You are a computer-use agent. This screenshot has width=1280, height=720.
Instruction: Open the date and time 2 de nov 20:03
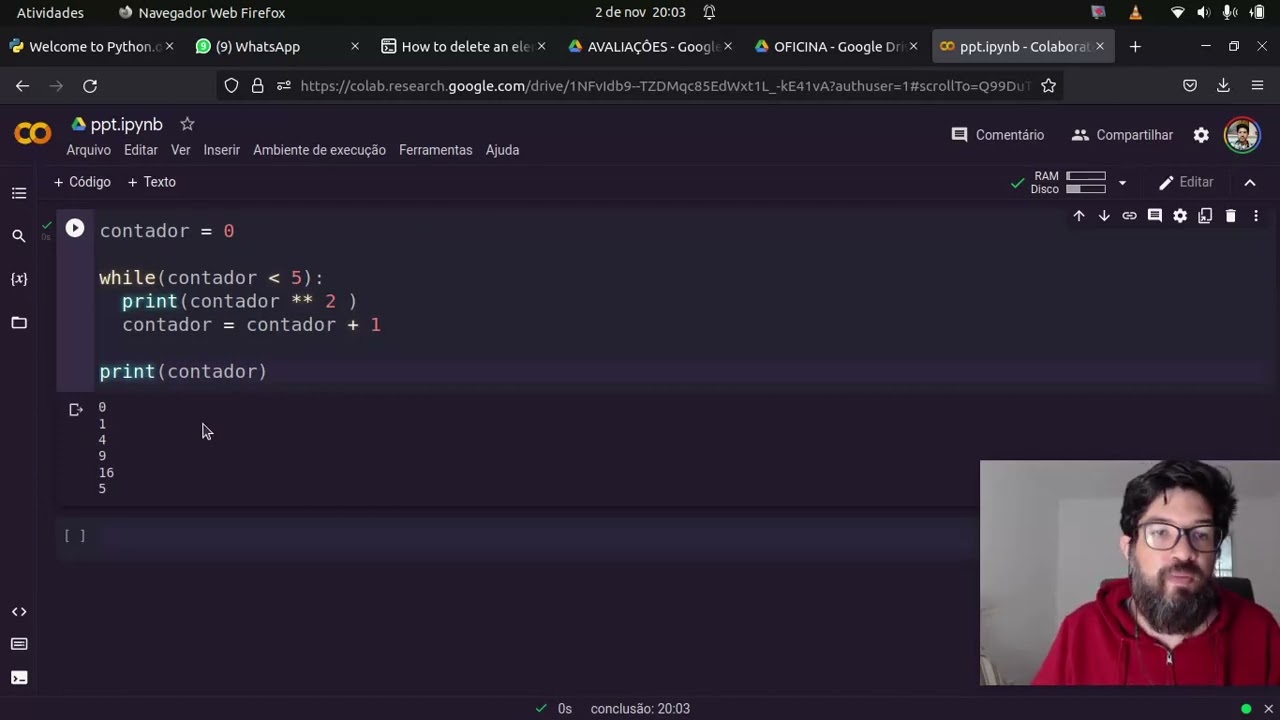coord(640,13)
